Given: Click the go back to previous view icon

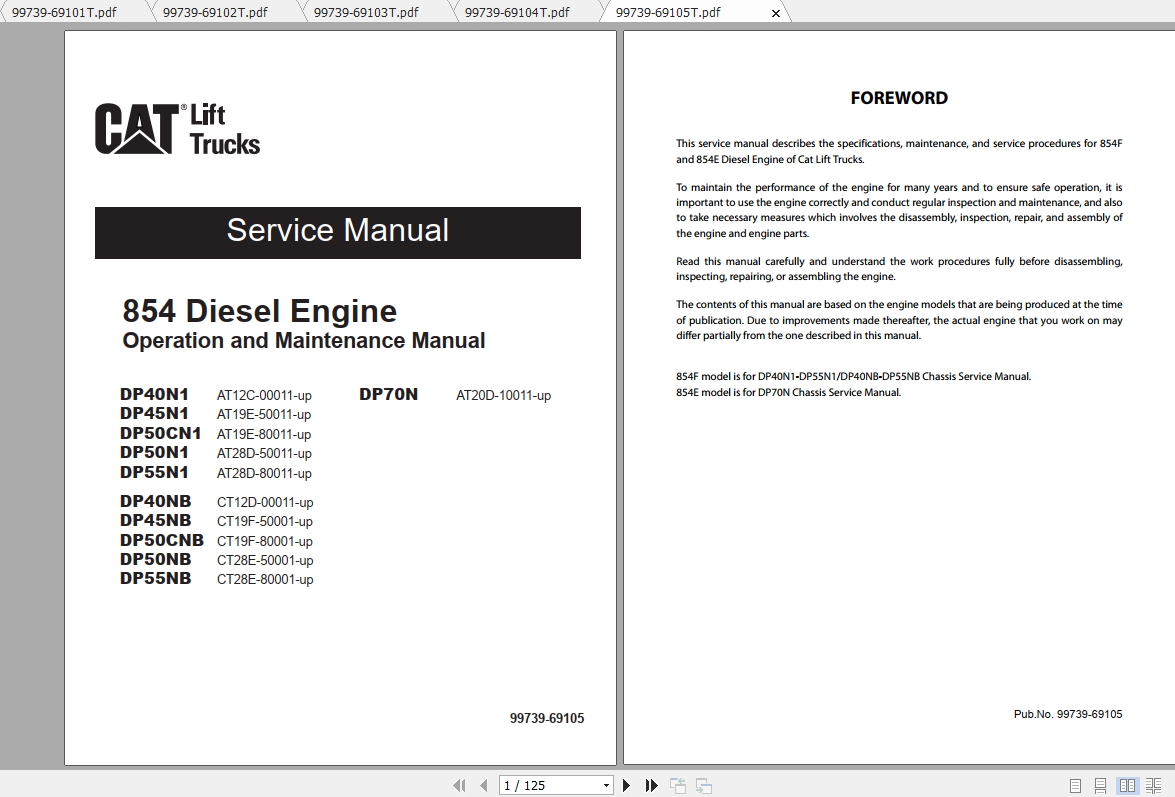Looking at the screenshot, I should [x=676, y=785].
